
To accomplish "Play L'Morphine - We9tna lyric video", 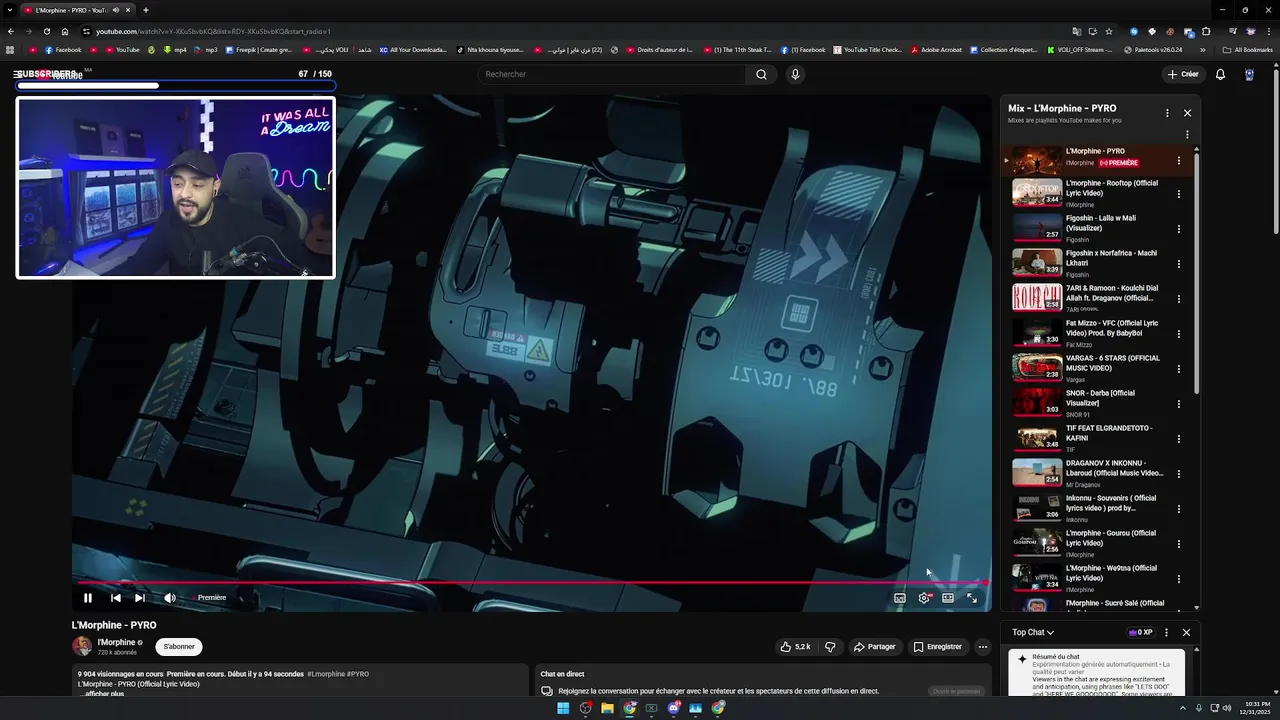I will (x=1097, y=578).
